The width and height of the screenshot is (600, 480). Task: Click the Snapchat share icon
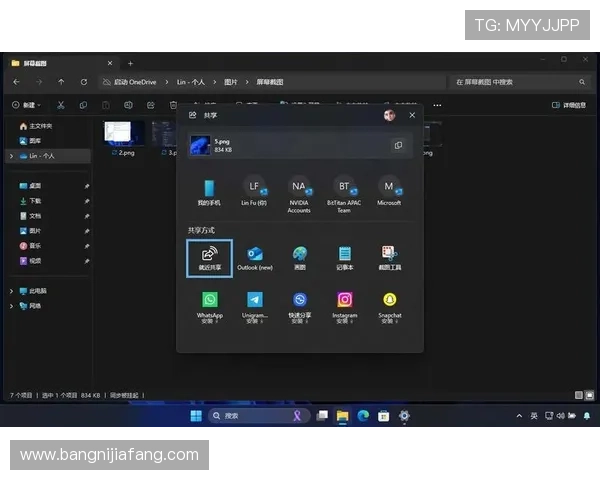pyautogui.click(x=389, y=304)
